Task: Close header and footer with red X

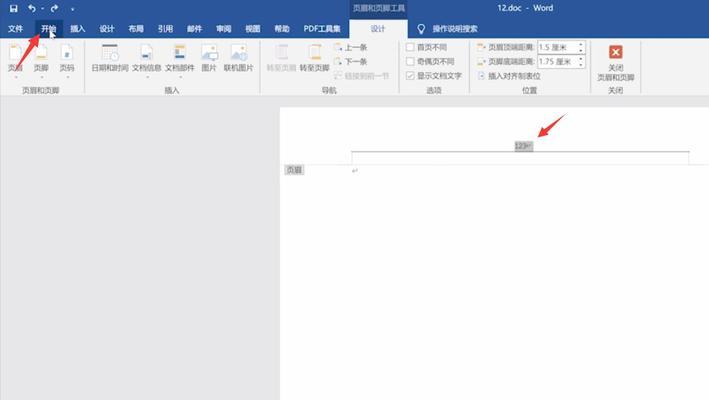Action: pos(615,52)
